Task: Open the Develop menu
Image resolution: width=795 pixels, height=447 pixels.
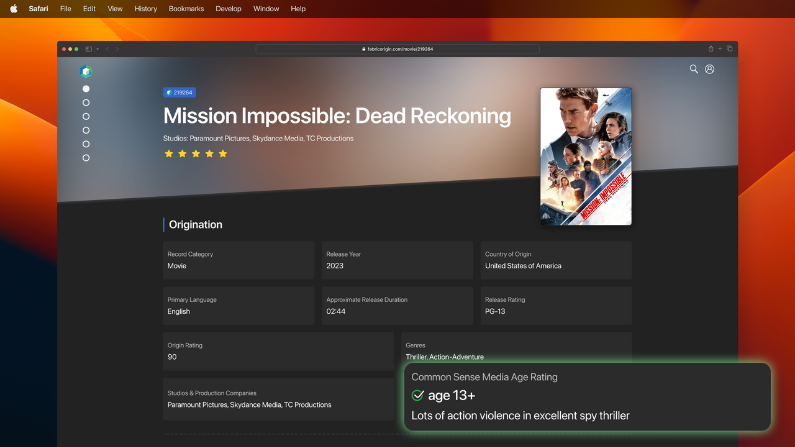Action: click(x=228, y=9)
